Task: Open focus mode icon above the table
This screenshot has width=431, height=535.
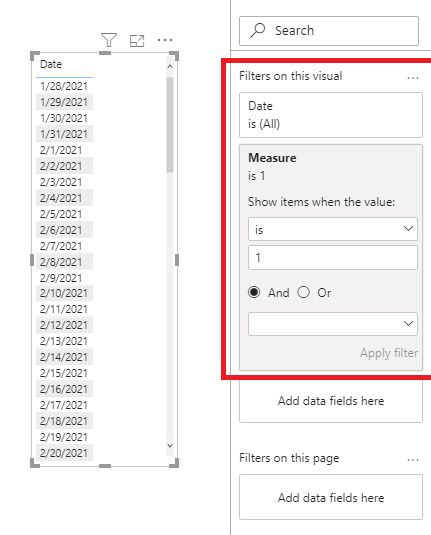Action: click(137, 41)
